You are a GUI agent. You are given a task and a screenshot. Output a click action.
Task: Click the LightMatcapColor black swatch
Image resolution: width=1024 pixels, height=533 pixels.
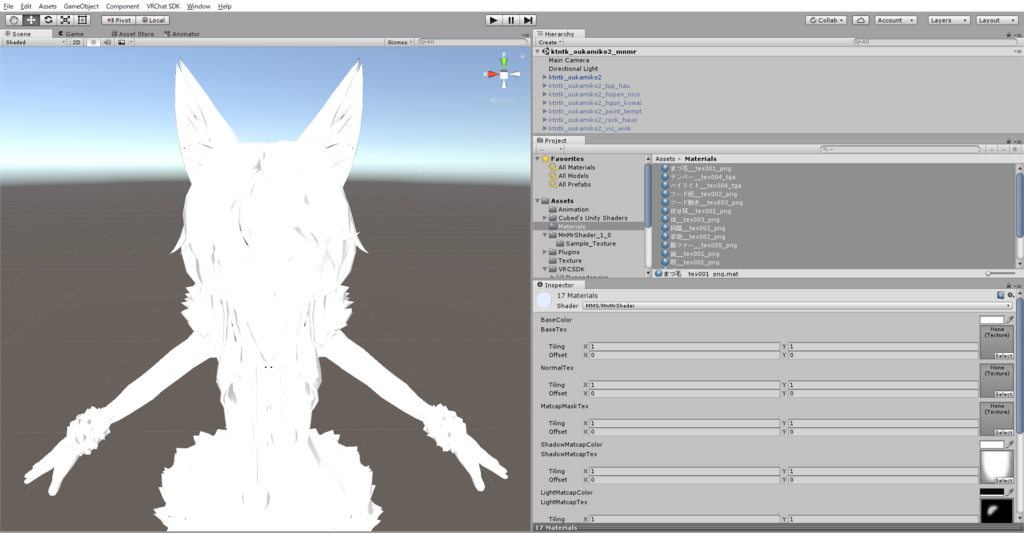pos(991,492)
